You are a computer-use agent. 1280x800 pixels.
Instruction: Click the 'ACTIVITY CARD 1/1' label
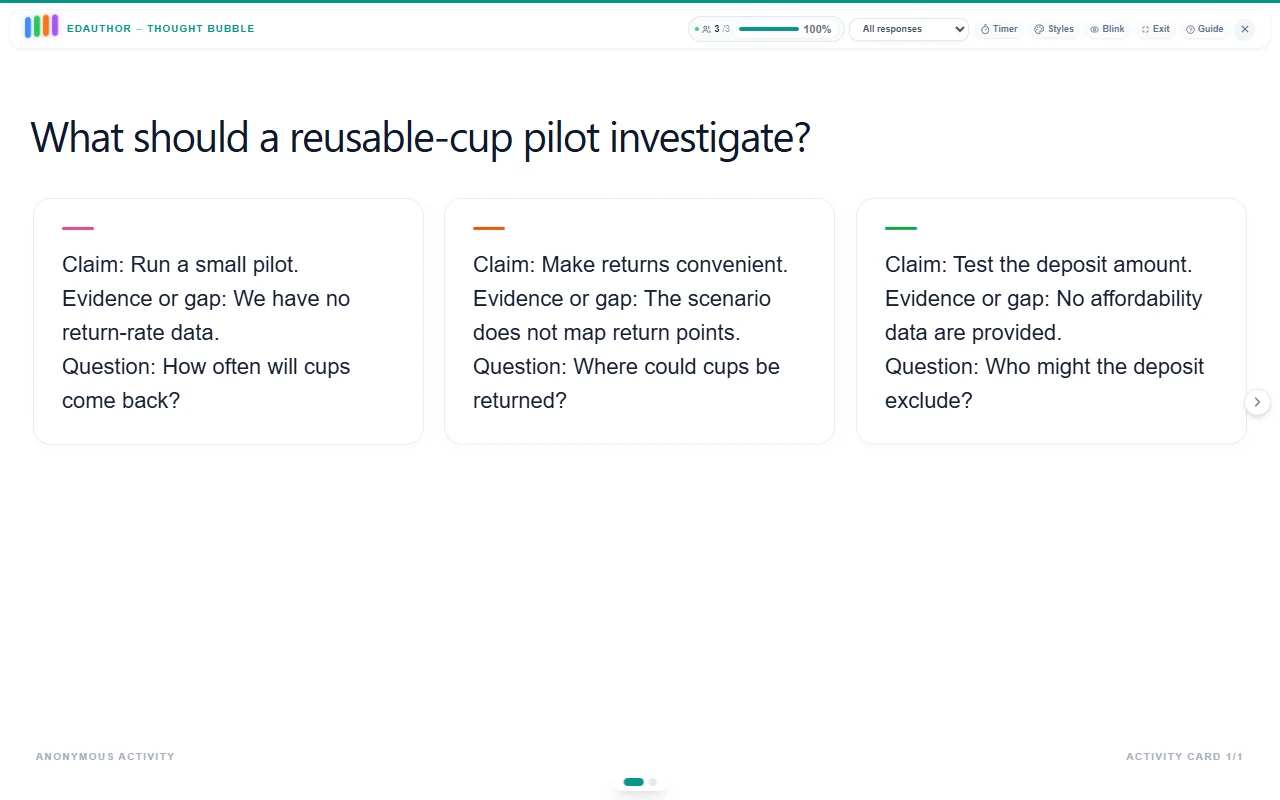(x=1184, y=757)
